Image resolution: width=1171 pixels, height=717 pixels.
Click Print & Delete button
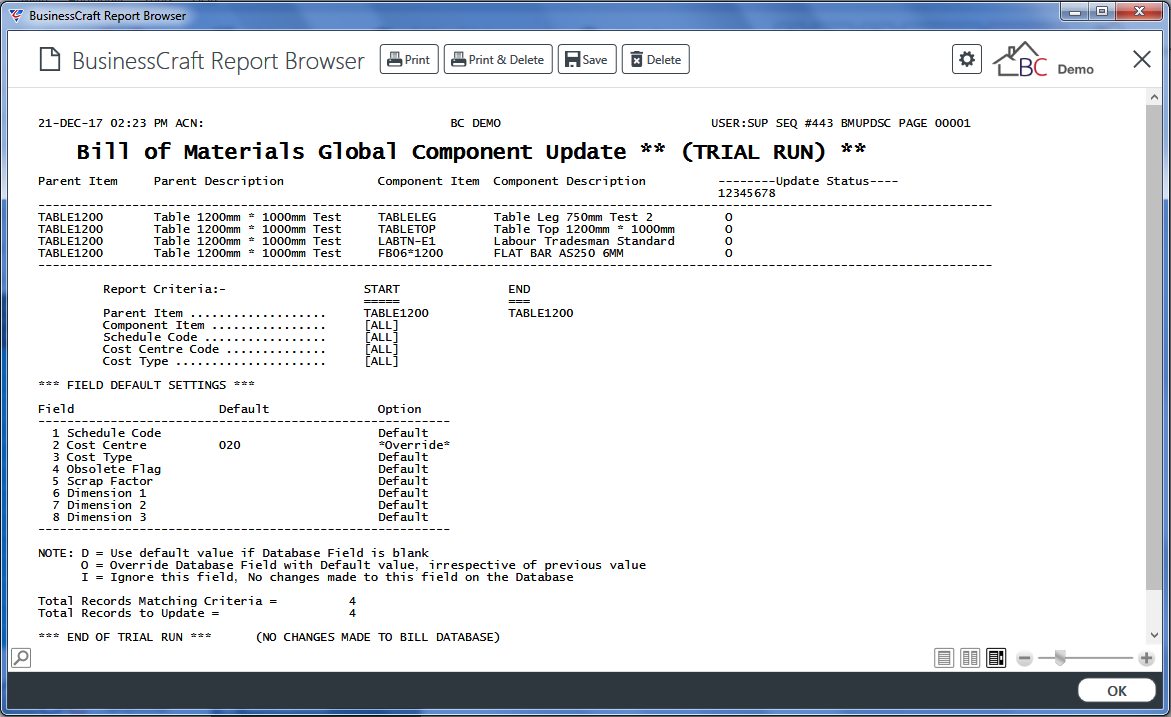tap(498, 60)
